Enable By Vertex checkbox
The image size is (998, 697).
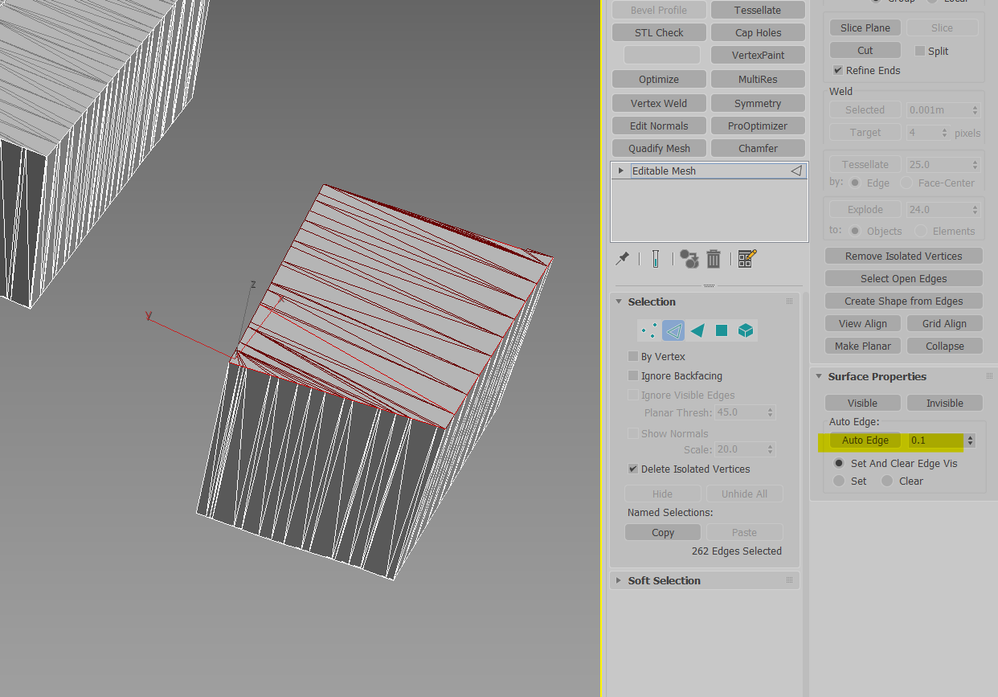pyautogui.click(x=633, y=356)
